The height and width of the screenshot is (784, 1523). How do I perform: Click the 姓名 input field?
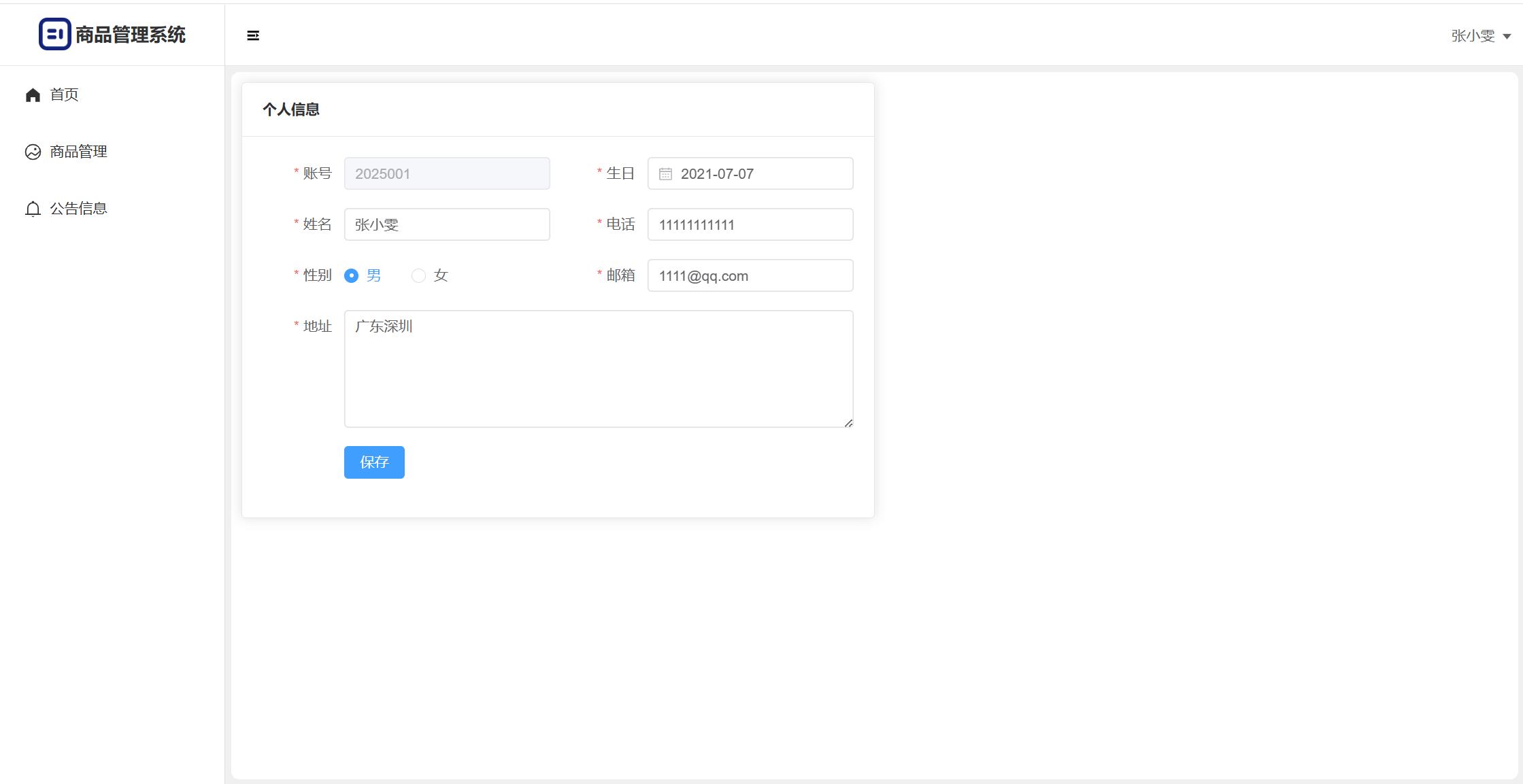(447, 224)
